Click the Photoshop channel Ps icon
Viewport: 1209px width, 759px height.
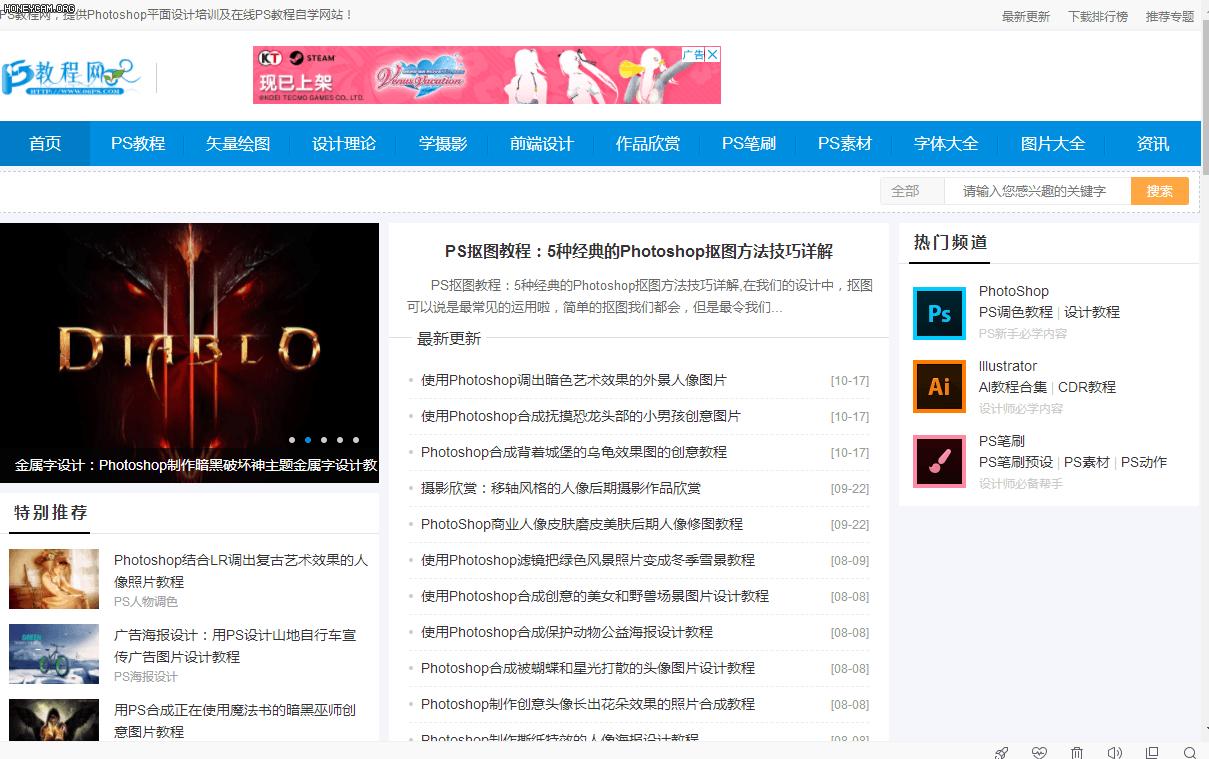938,313
